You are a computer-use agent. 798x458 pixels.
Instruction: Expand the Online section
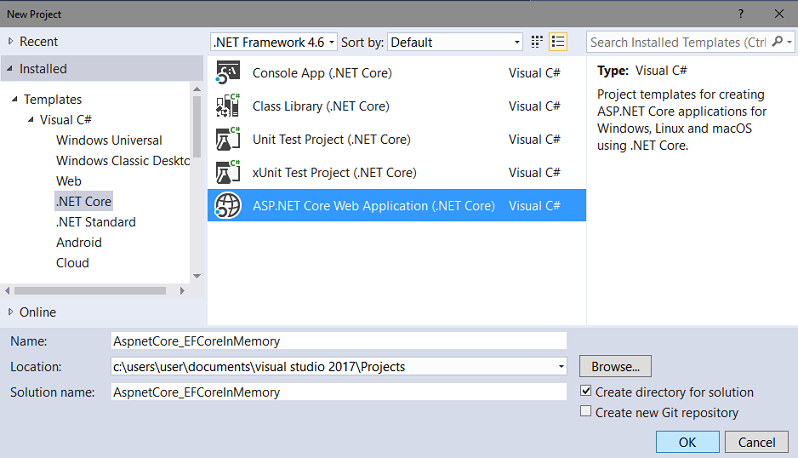(x=11, y=312)
